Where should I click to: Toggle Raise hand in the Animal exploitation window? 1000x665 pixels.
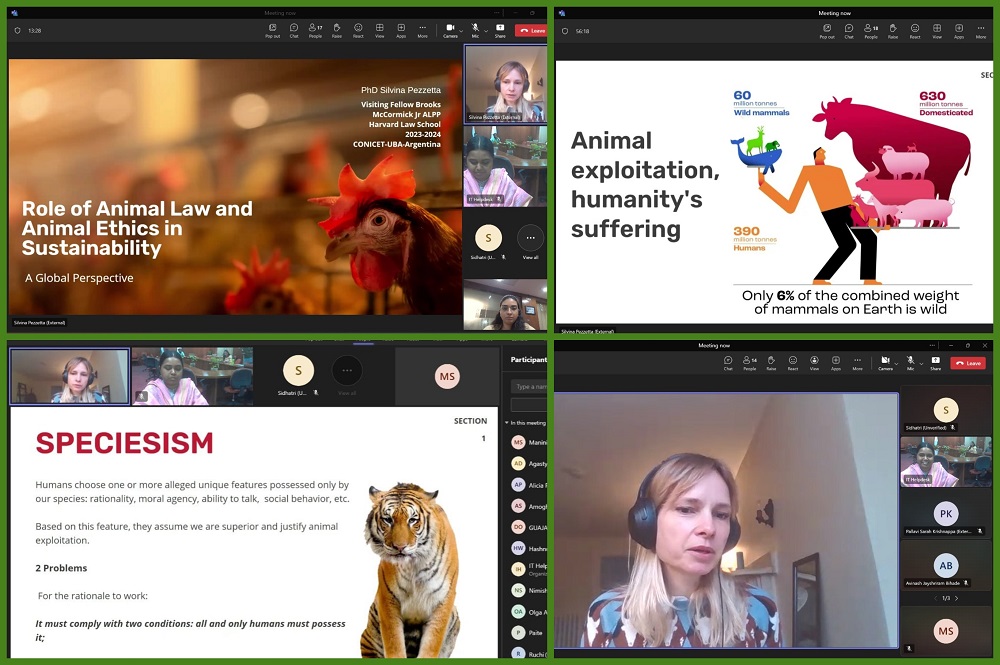[x=893, y=31]
